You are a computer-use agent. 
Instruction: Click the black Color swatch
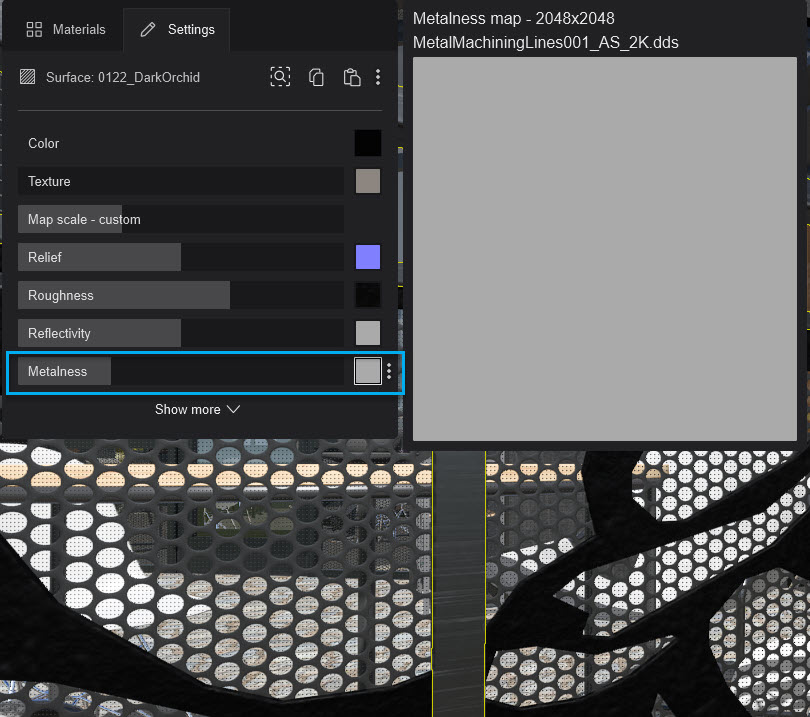pyautogui.click(x=368, y=143)
